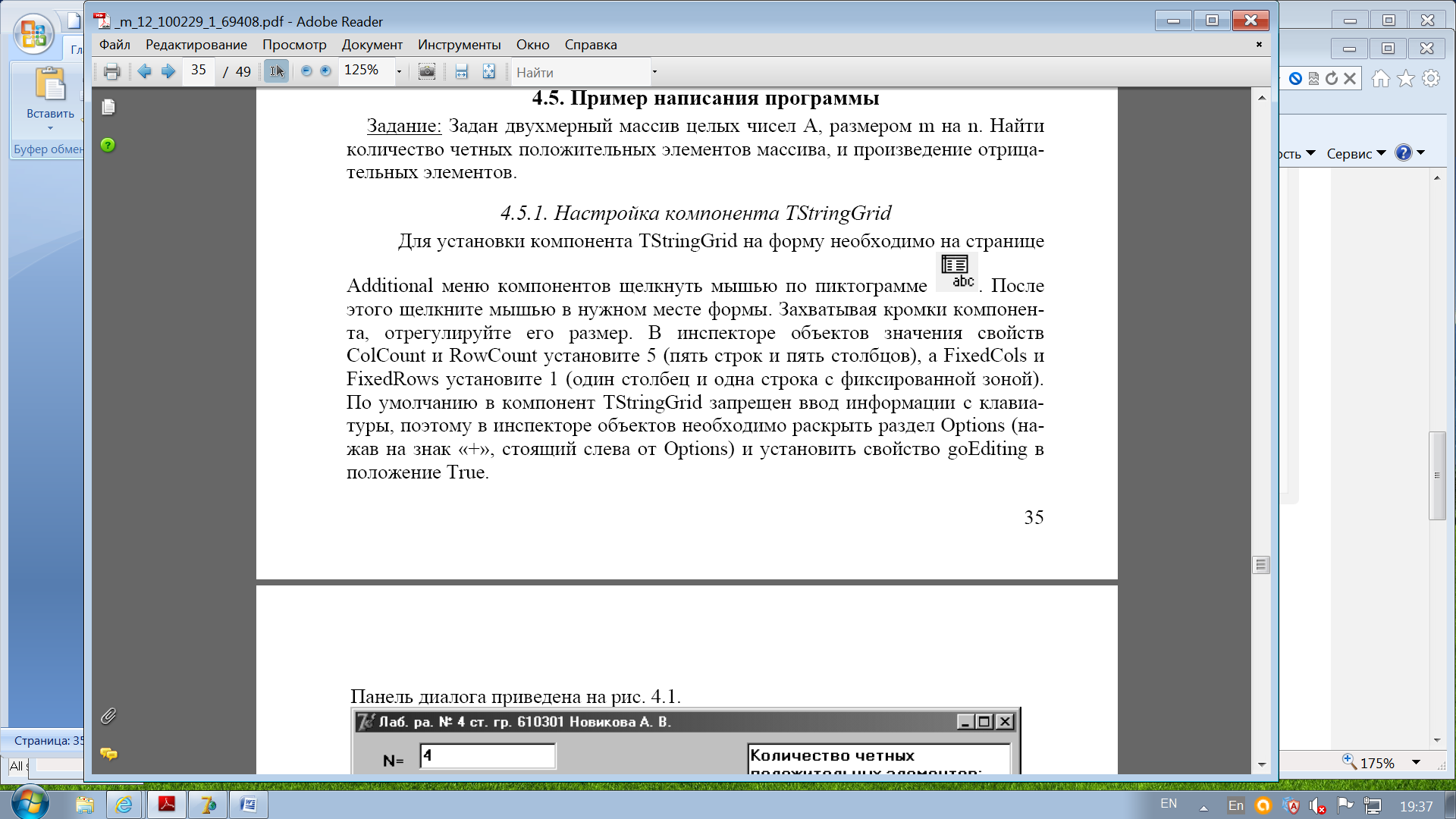Open the gear tools icon in browser
1456x819 pixels.
[1431, 79]
